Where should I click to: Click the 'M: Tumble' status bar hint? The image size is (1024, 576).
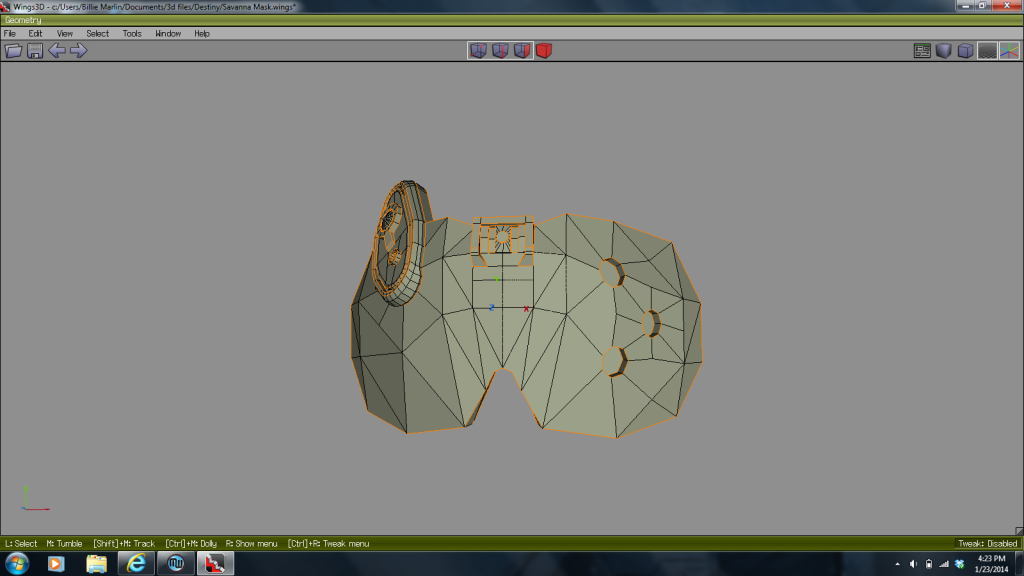pyautogui.click(x=64, y=543)
